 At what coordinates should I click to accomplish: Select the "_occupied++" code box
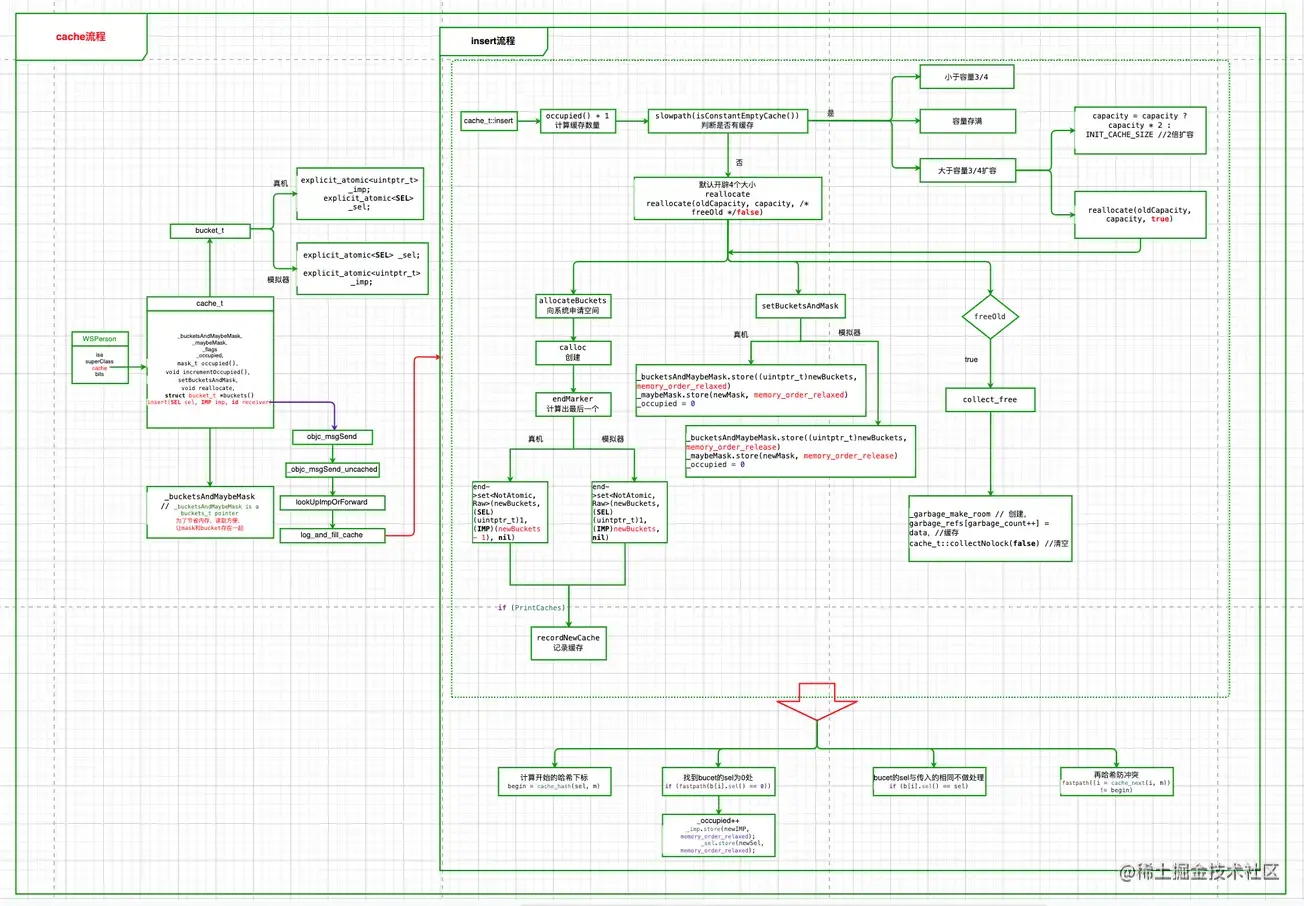tap(717, 834)
